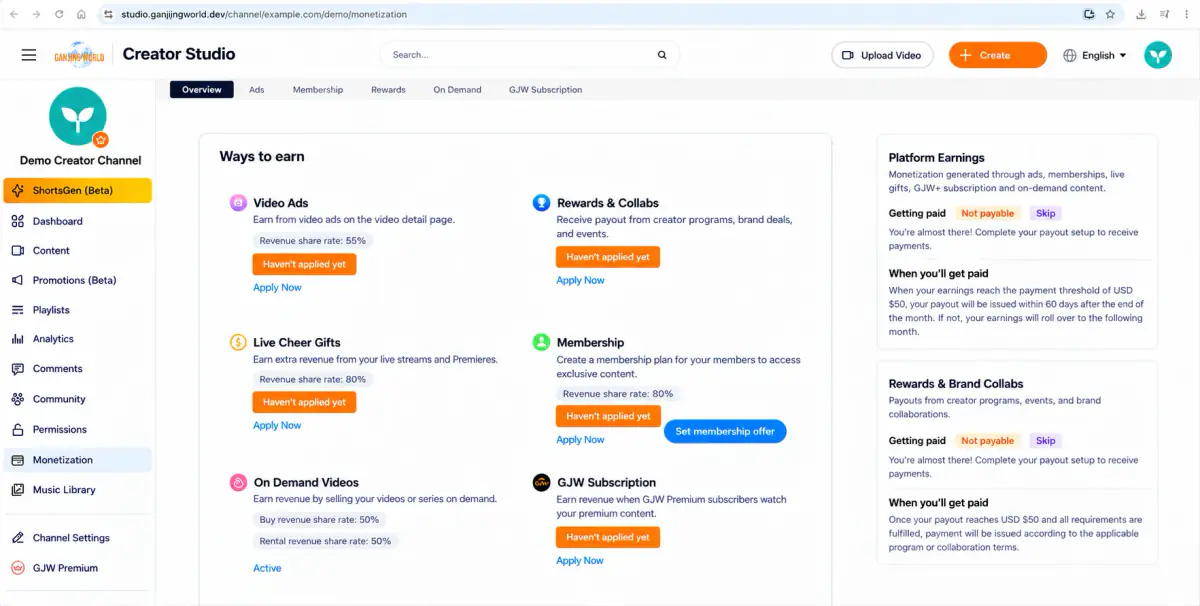The height and width of the screenshot is (606, 1200).
Task: Click Not payable badge in Rewards & Brand Collabs
Action: 987,440
